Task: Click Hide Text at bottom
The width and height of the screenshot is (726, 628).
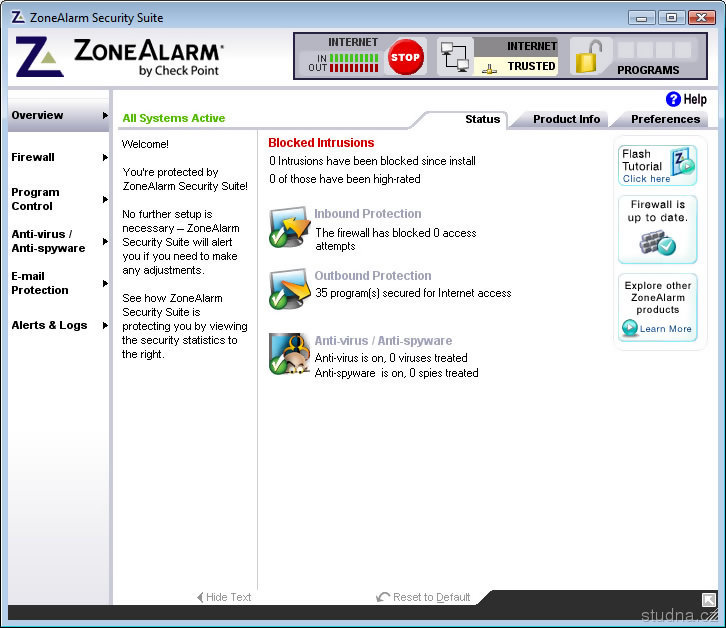Action: 224,597
